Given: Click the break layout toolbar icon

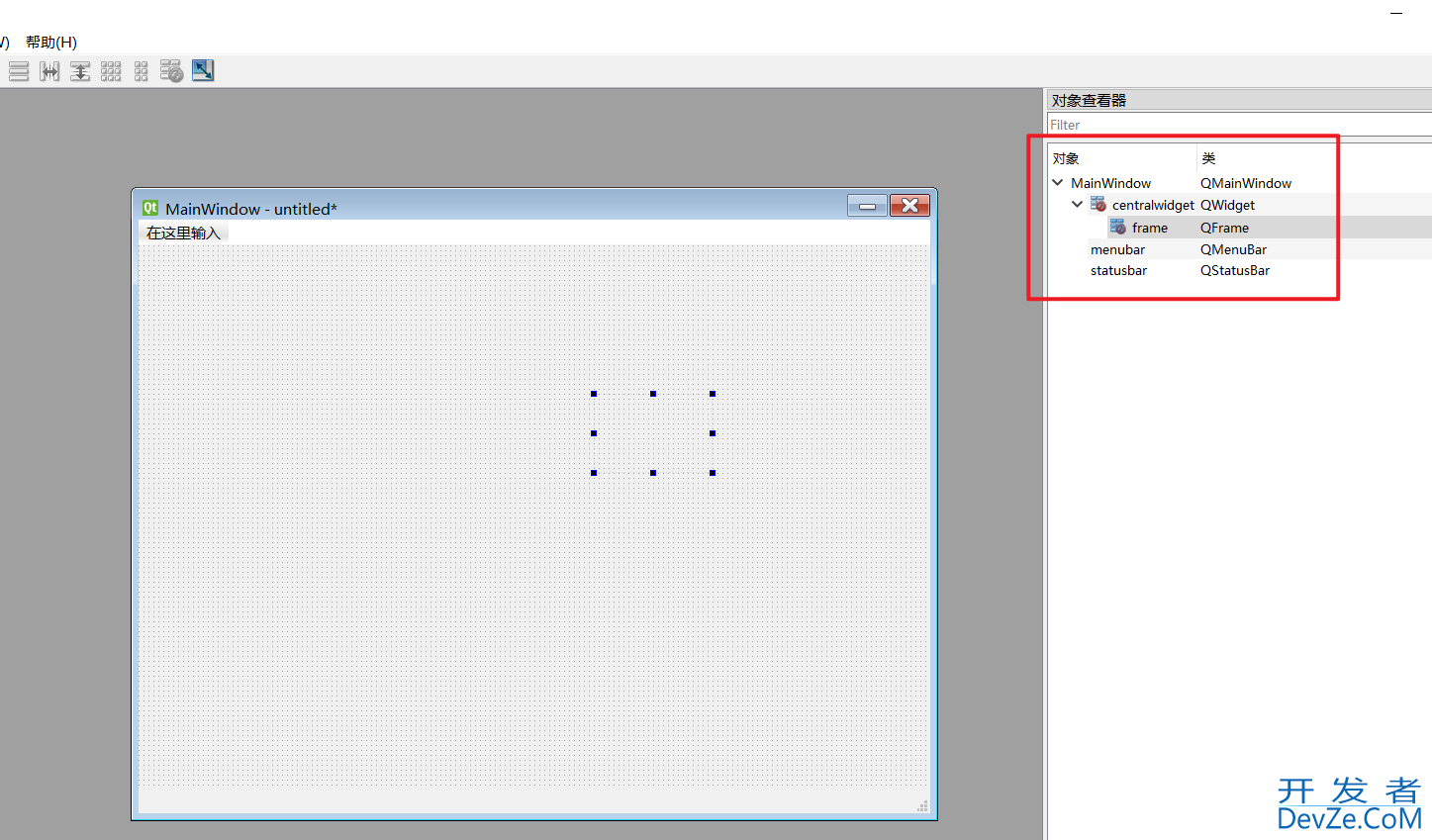Looking at the screenshot, I should click(x=172, y=71).
